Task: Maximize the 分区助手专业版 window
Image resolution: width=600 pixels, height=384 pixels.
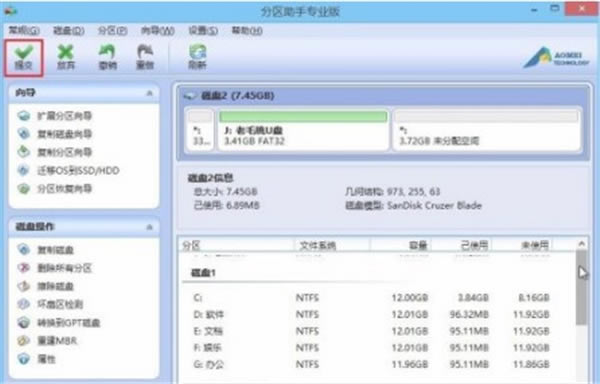Action: tap(555, 9)
